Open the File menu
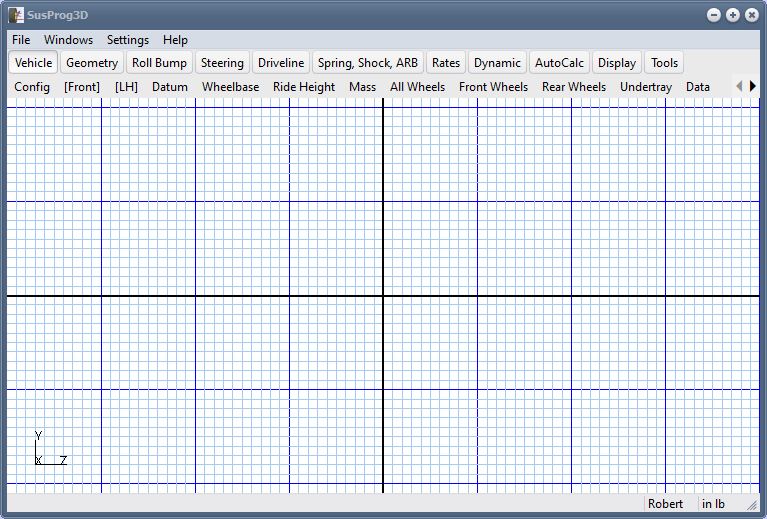Viewport: 767px width, 519px height. 21,40
